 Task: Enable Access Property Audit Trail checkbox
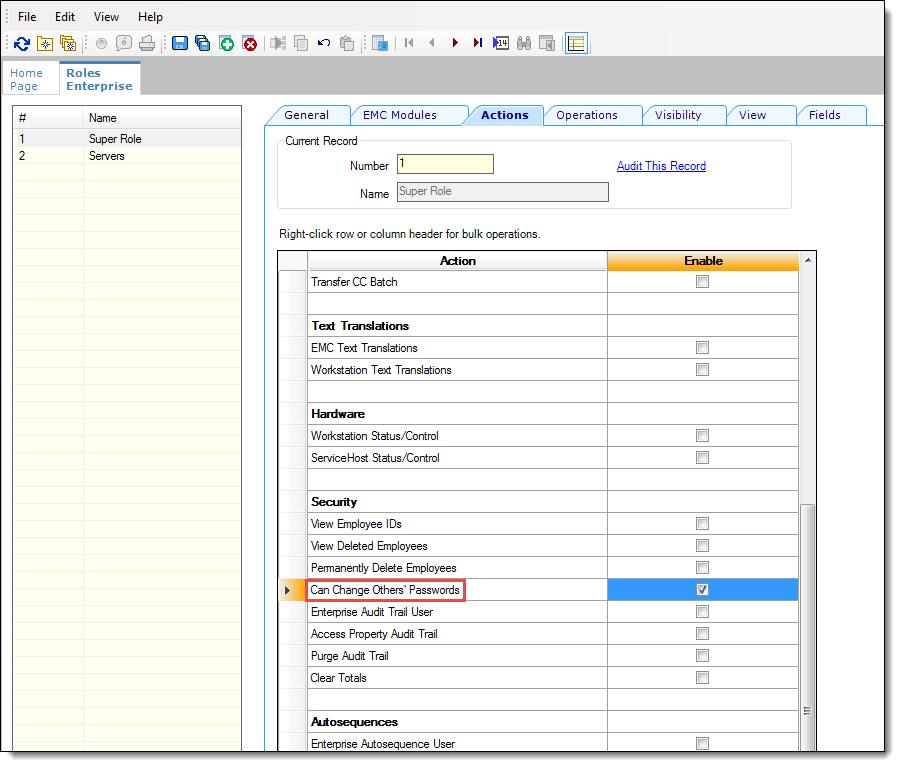702,633
